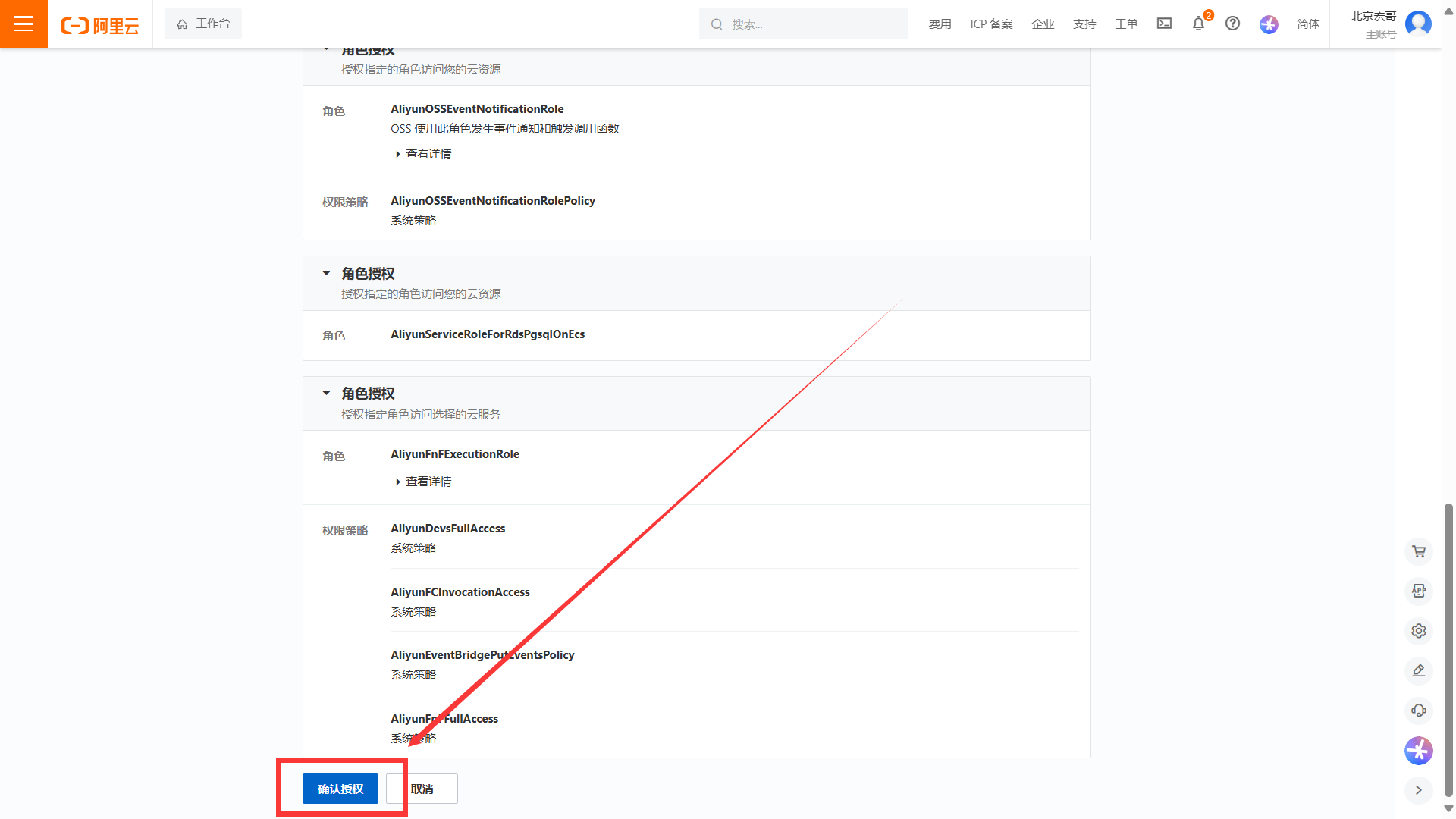Collapse the 角色授权 section for selected cloud services
Image resolution: width=1456 pixels, height=819 pixels.
click(326, 393)
